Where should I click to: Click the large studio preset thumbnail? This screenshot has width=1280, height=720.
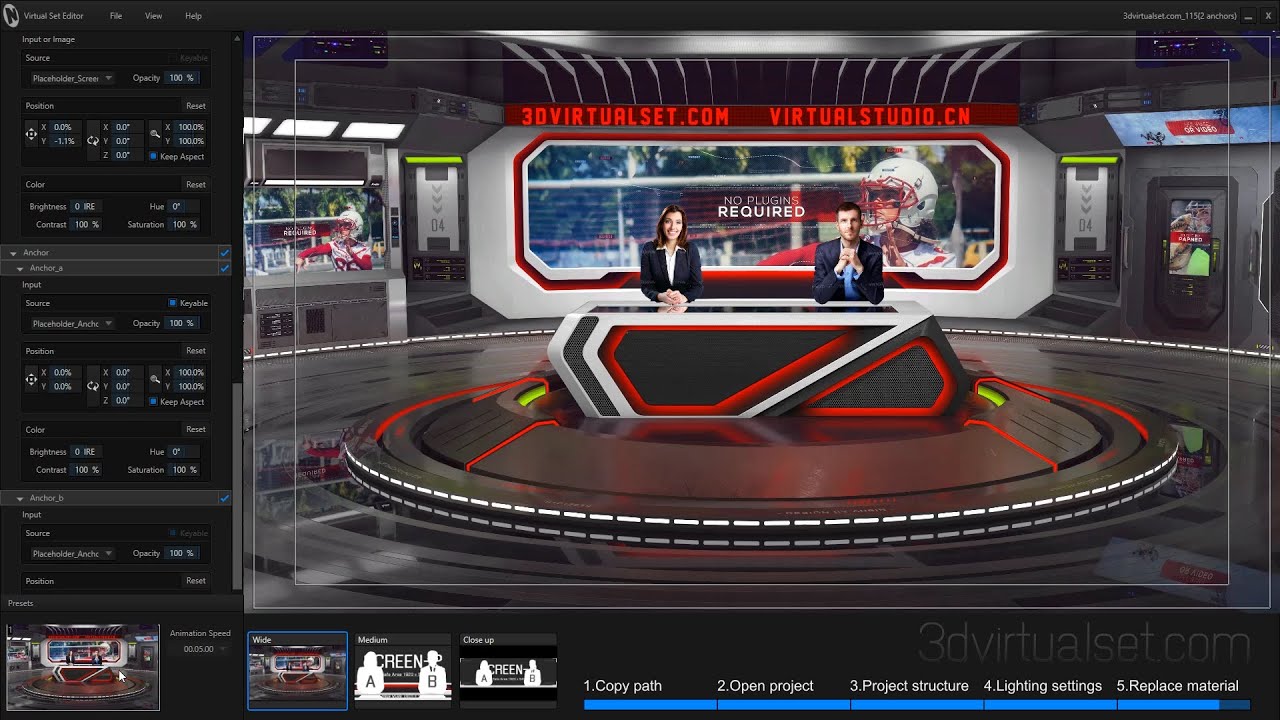[83, 667]
